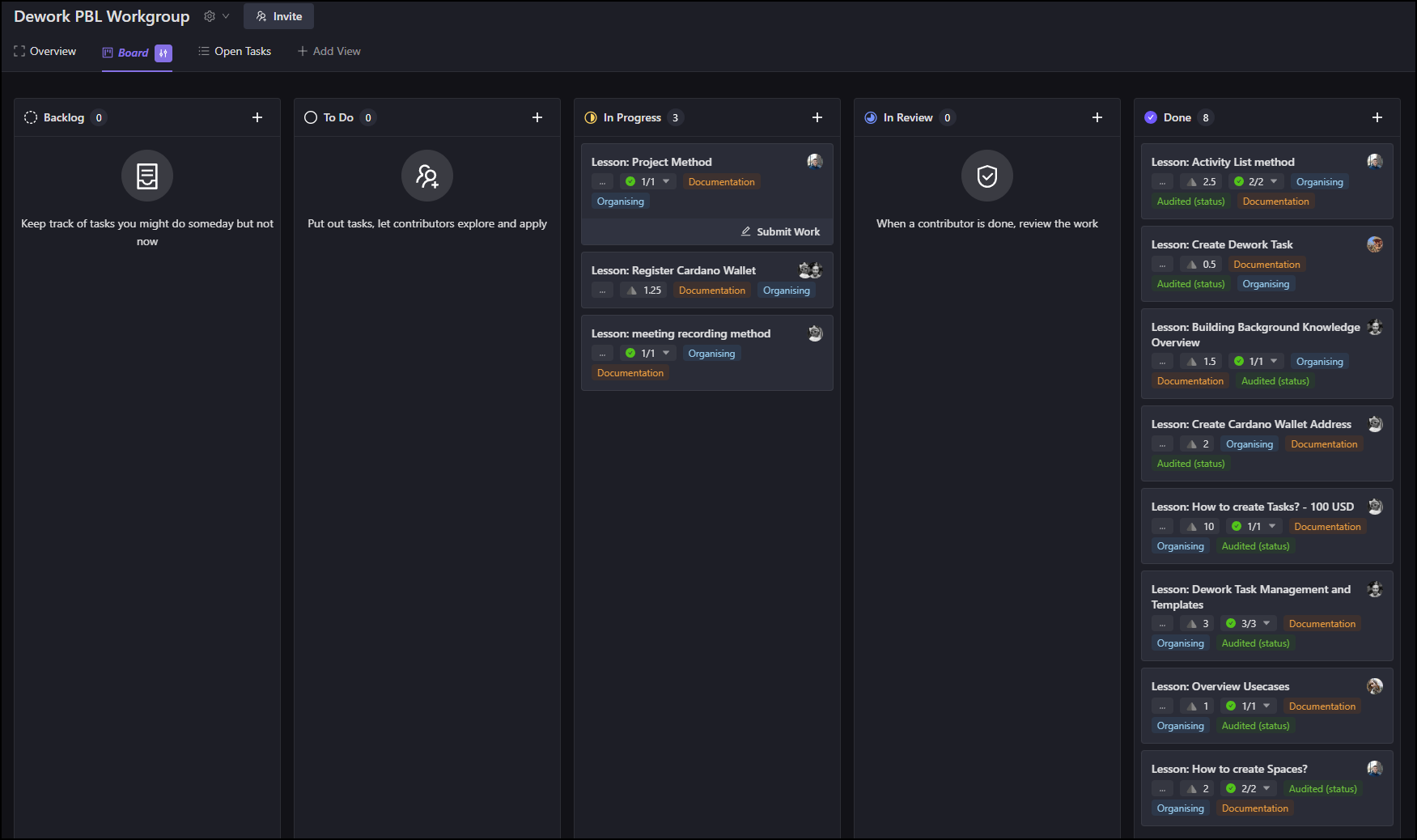The height and width of the screenshot is (840, 1417).
Task: Click the To Do add-contributor icon
Action: 427,176
